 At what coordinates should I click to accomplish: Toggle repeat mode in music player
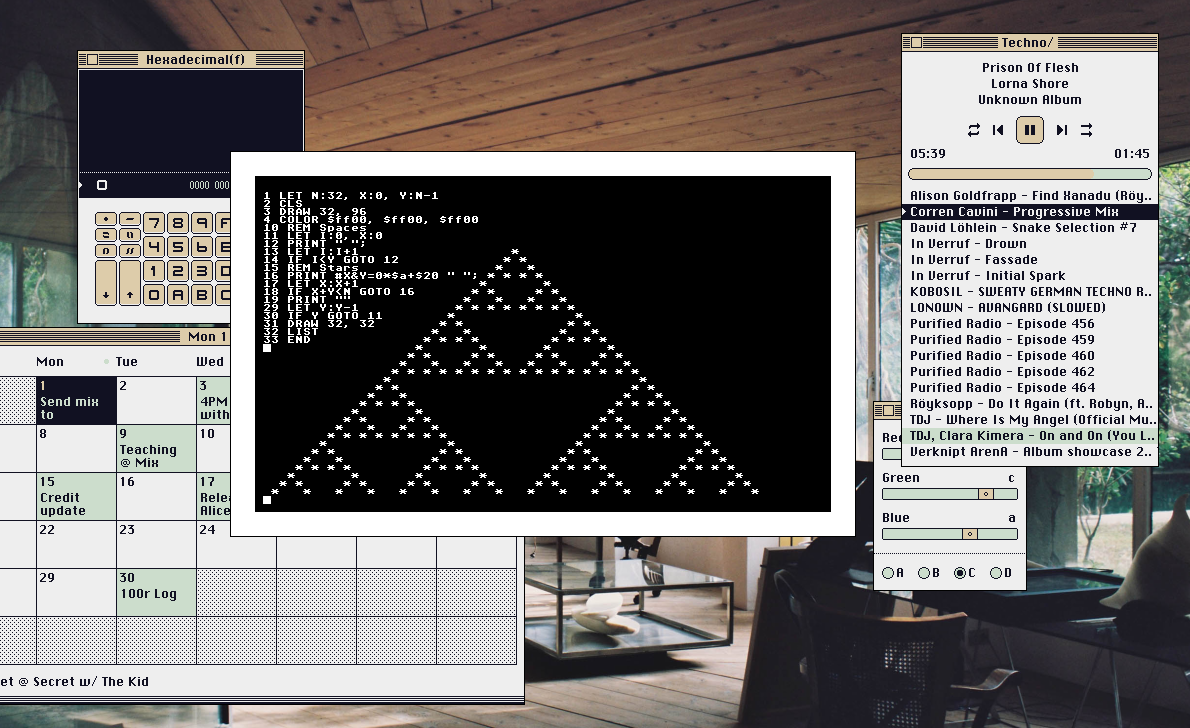pos(973,130)
